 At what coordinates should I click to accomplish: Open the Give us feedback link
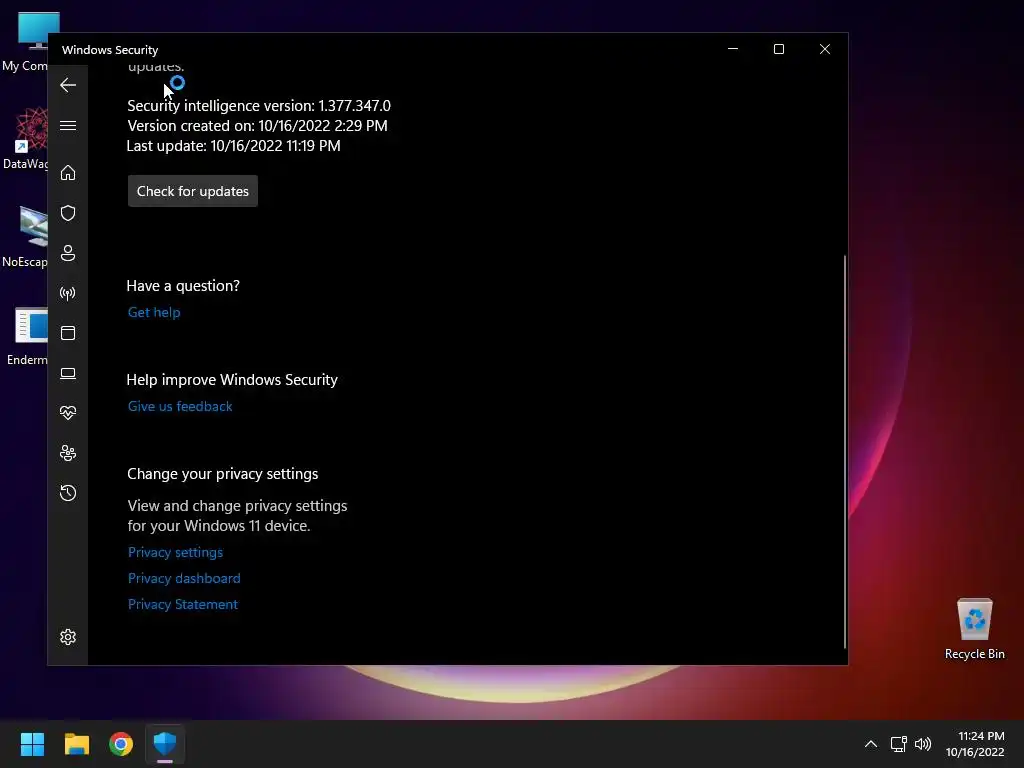(180, 406)
